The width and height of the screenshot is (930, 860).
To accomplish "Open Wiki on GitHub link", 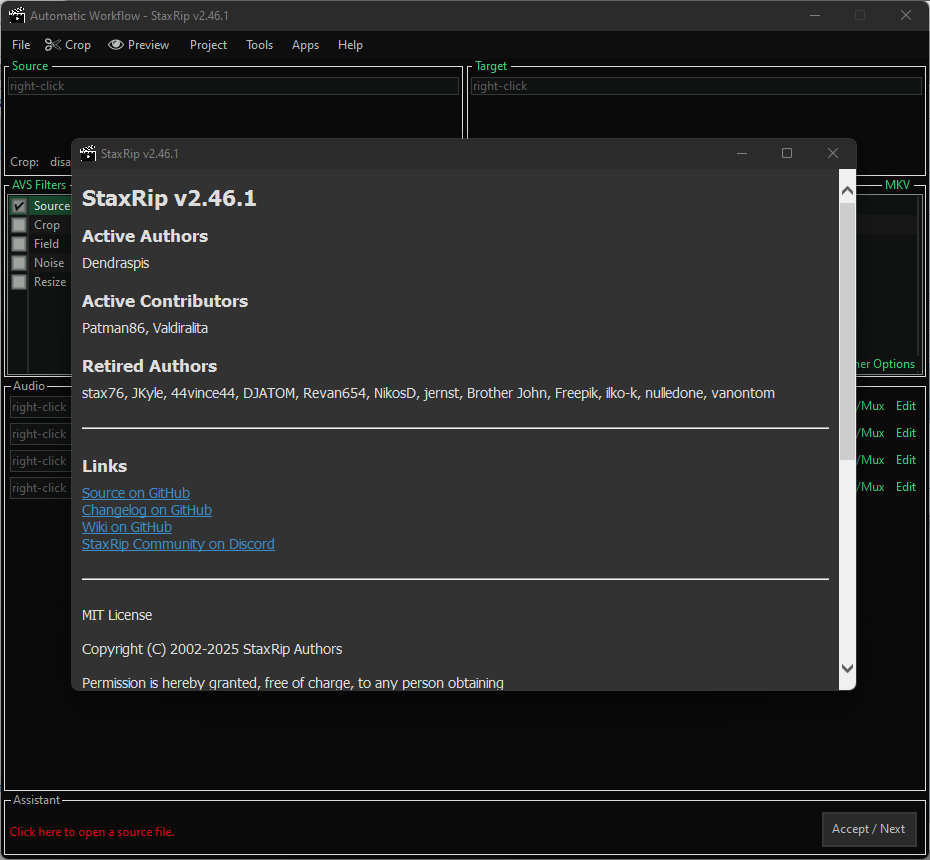I will [127, 527].
